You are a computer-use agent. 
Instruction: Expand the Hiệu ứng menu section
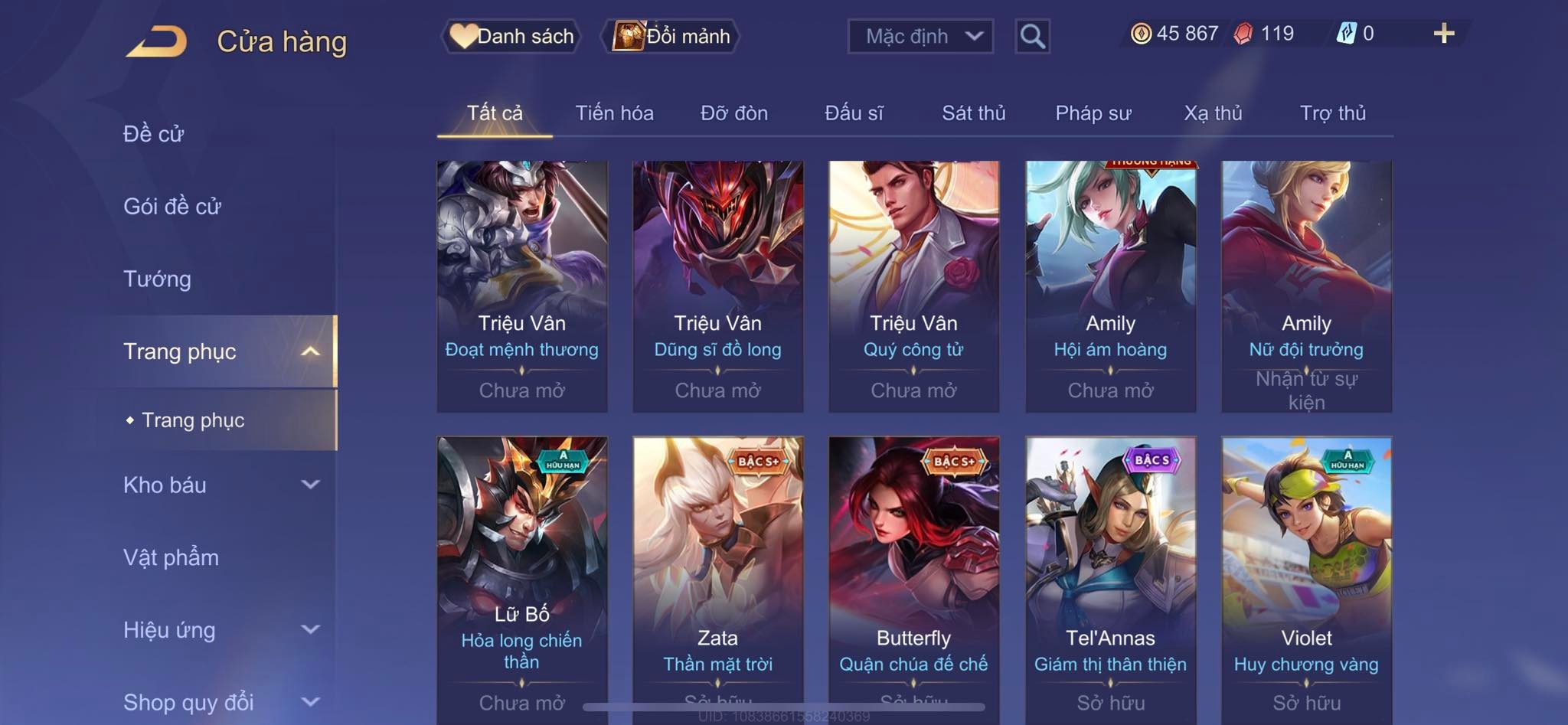click(x=221, y=630)
